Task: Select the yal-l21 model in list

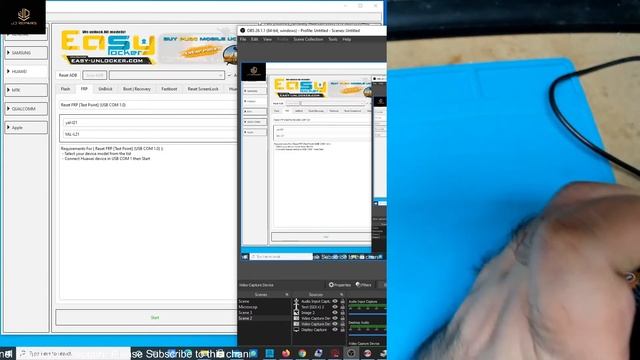Action: (x=150, y=122)
